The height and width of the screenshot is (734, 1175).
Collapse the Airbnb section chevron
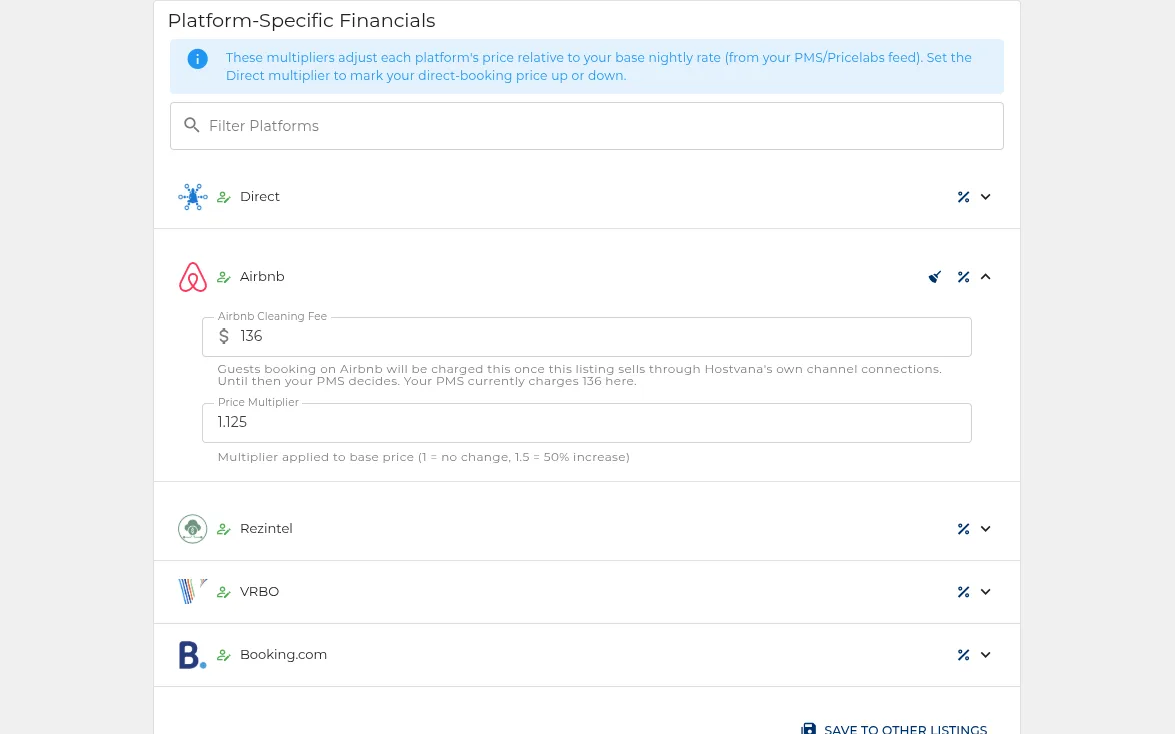tap(985, 277)
